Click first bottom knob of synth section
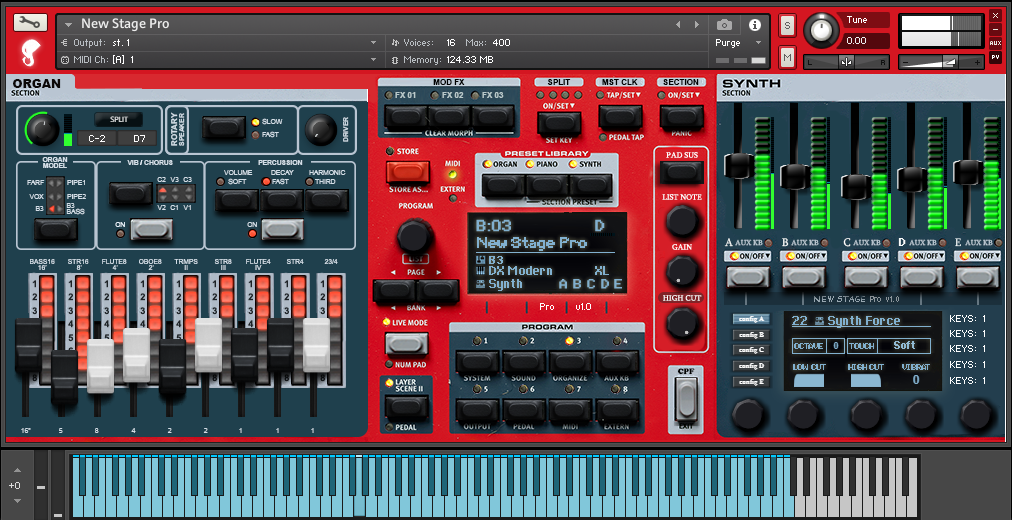The height and width of the screenshot is (520, 1012). 747,415
